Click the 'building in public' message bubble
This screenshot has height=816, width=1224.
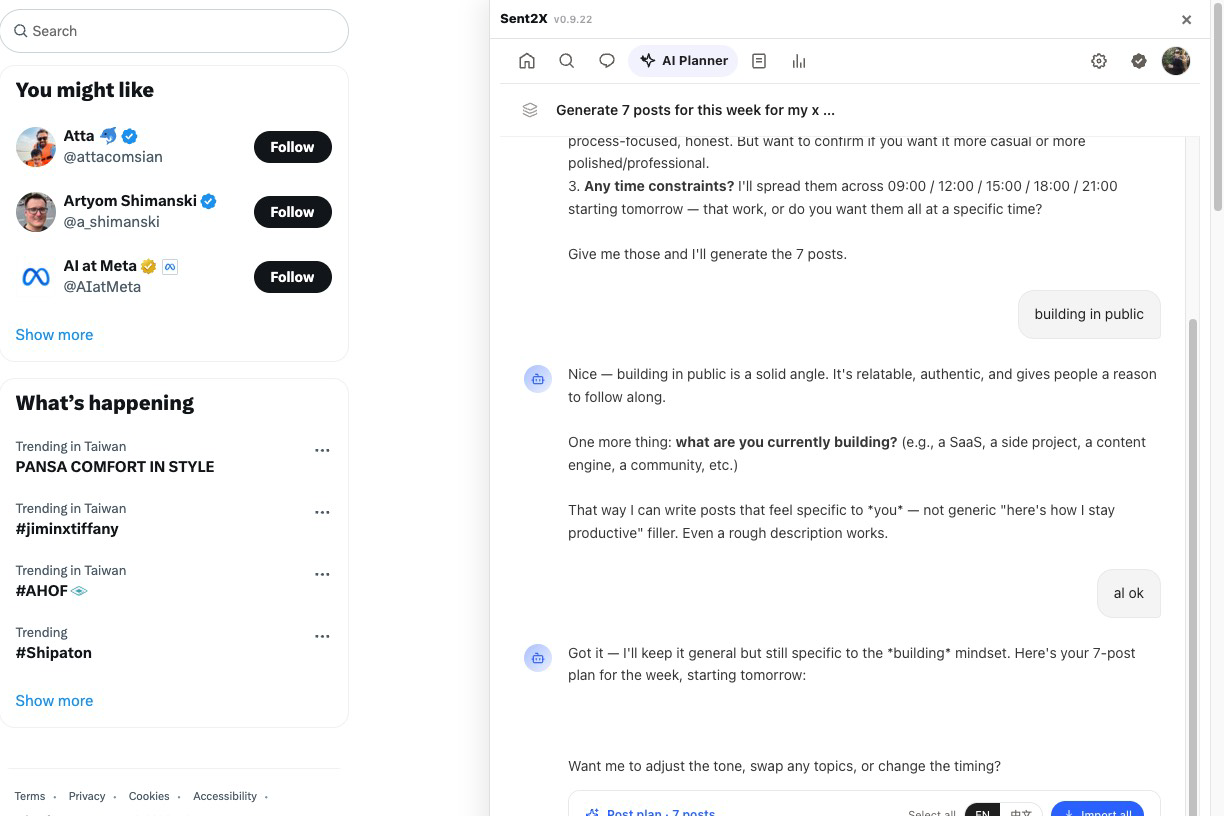1089,314
